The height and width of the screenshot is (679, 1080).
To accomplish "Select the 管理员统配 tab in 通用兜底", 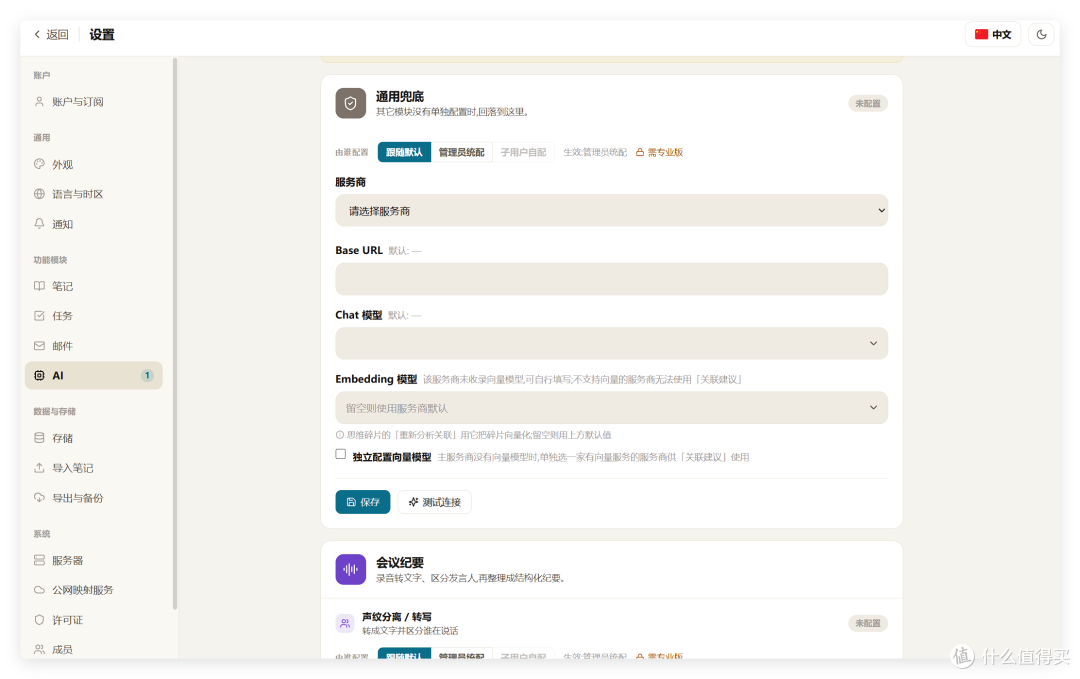I will point(461,152).
